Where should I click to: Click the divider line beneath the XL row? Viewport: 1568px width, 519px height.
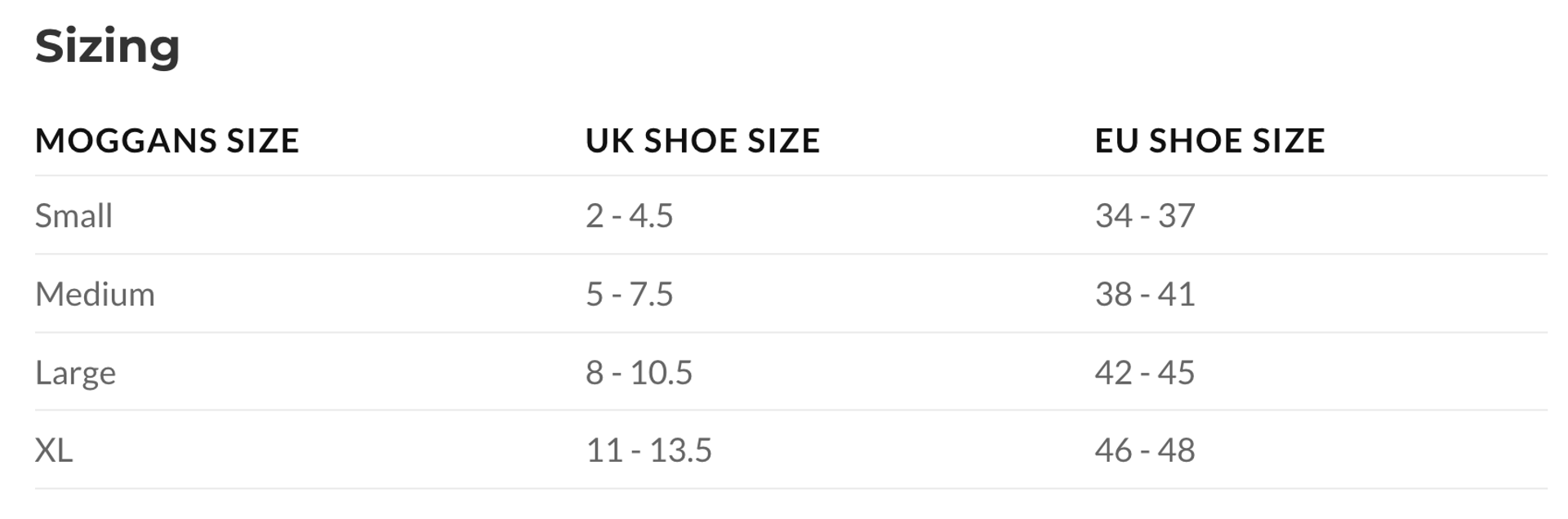click(791, 489)
